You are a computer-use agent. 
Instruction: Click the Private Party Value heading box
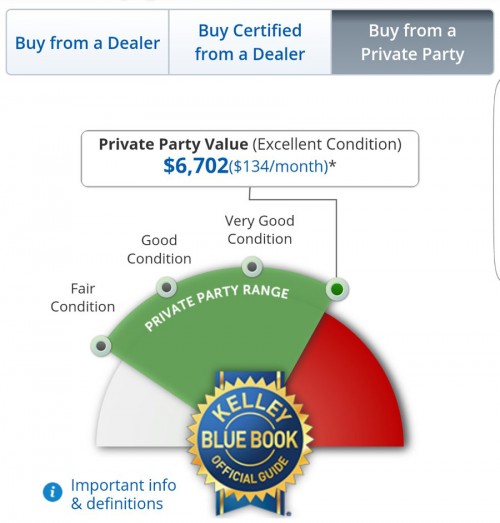250,159
